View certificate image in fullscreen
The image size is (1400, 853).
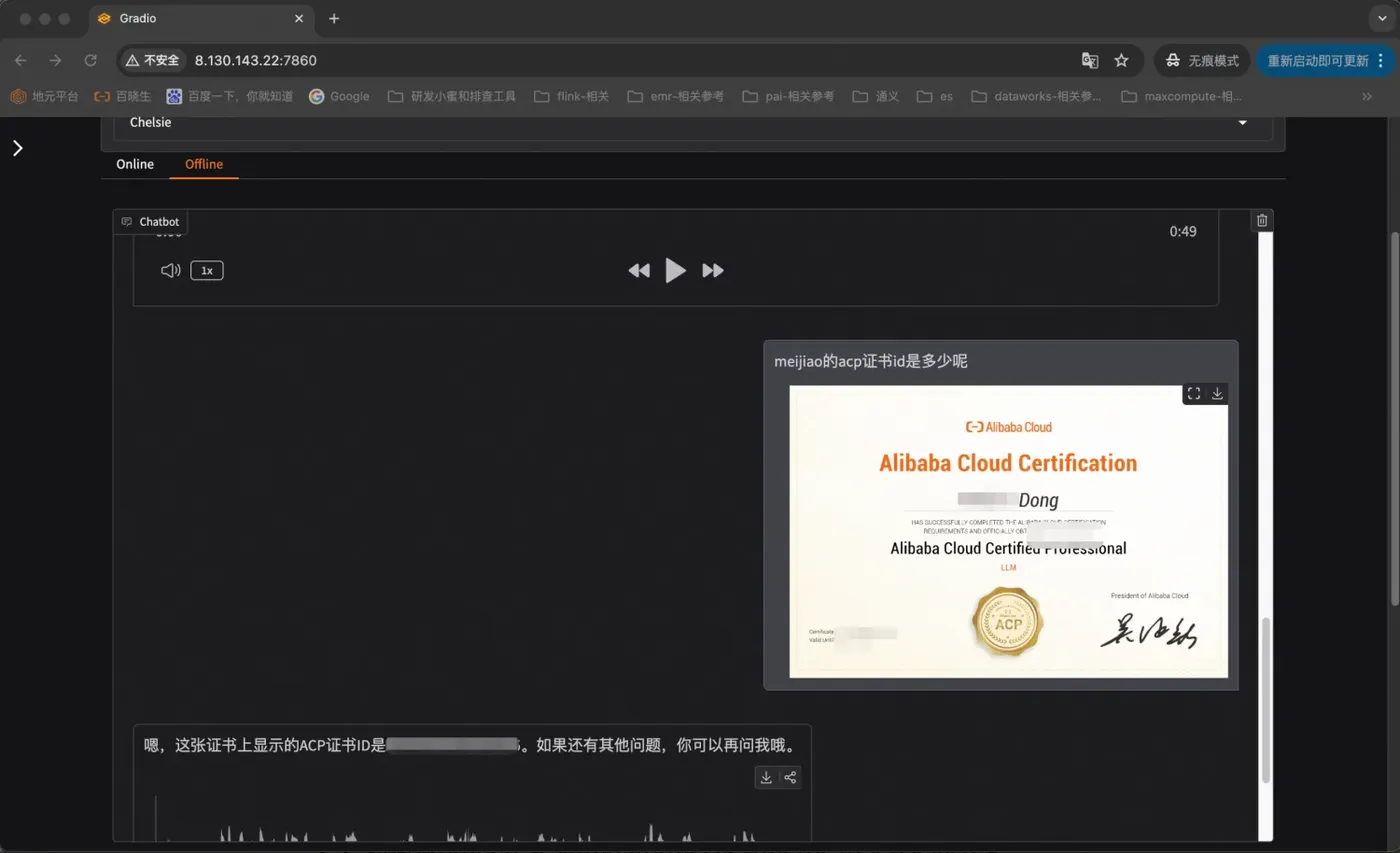(1194, 394)
